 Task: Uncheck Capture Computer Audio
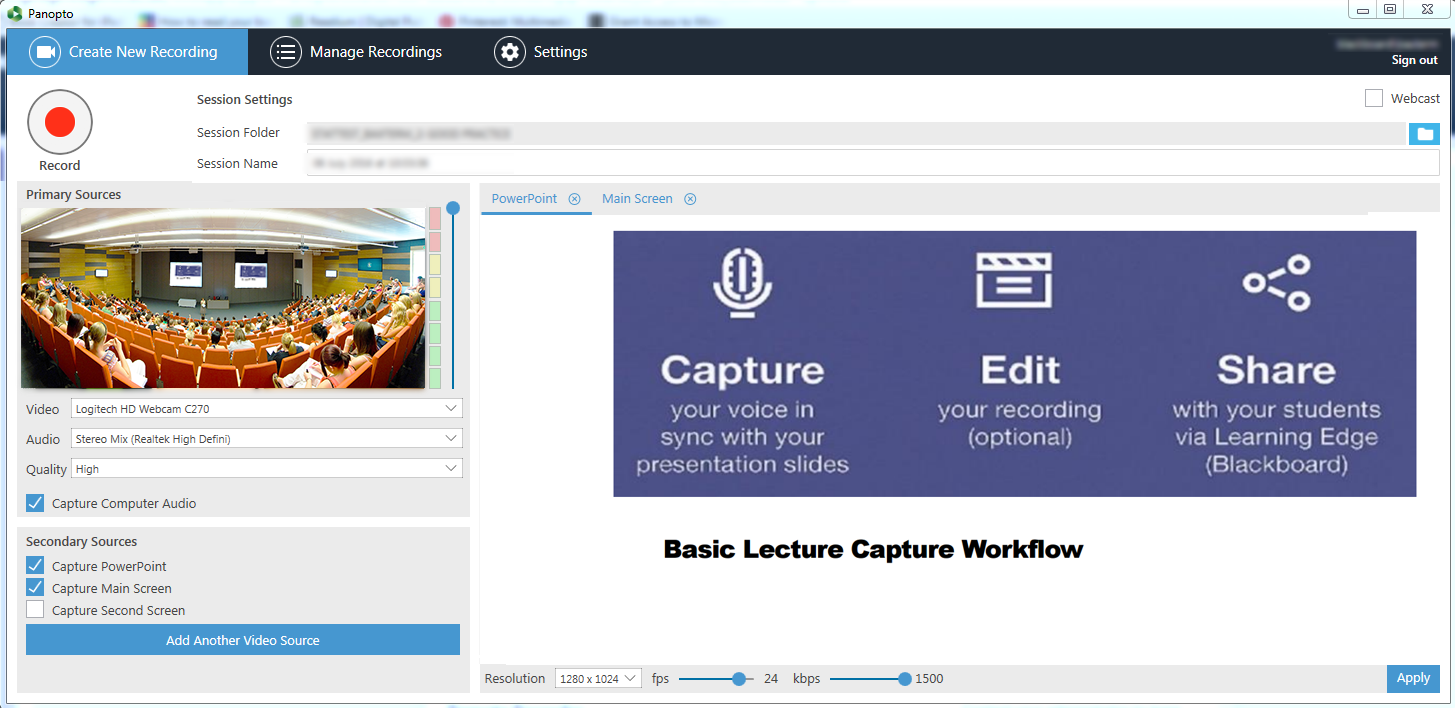35,503
